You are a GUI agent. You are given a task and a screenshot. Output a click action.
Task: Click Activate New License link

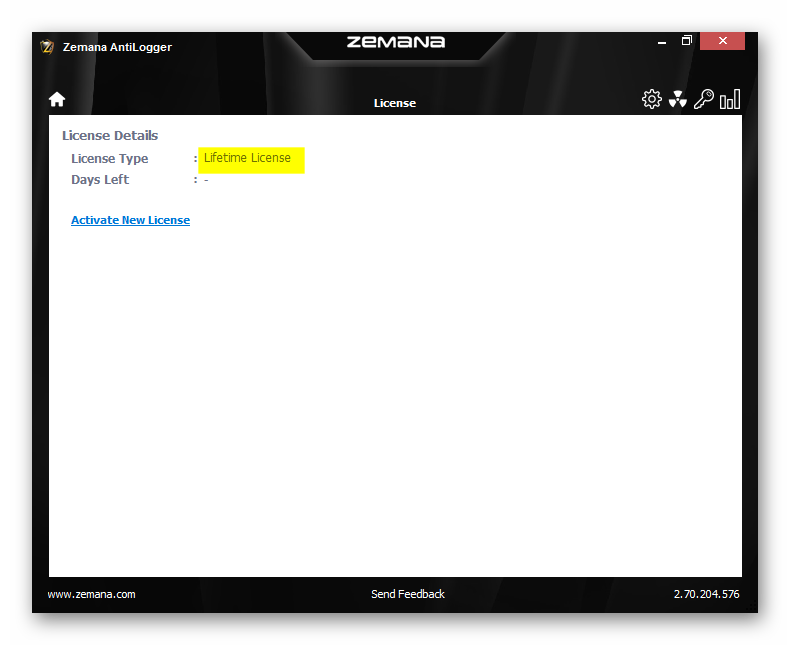pyautogui.click(x=130, y=220)
